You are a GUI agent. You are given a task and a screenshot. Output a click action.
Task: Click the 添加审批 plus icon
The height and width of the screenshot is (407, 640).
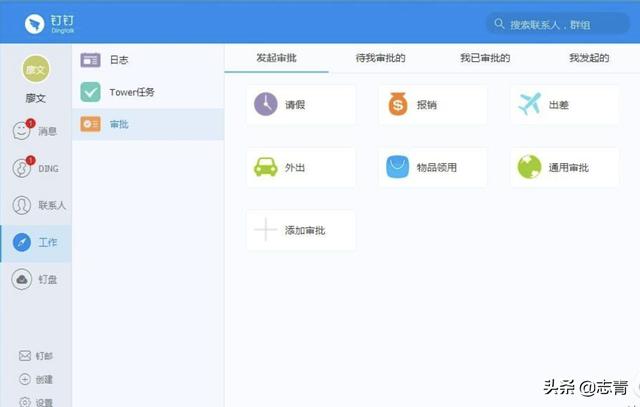[x=266, y=230]
